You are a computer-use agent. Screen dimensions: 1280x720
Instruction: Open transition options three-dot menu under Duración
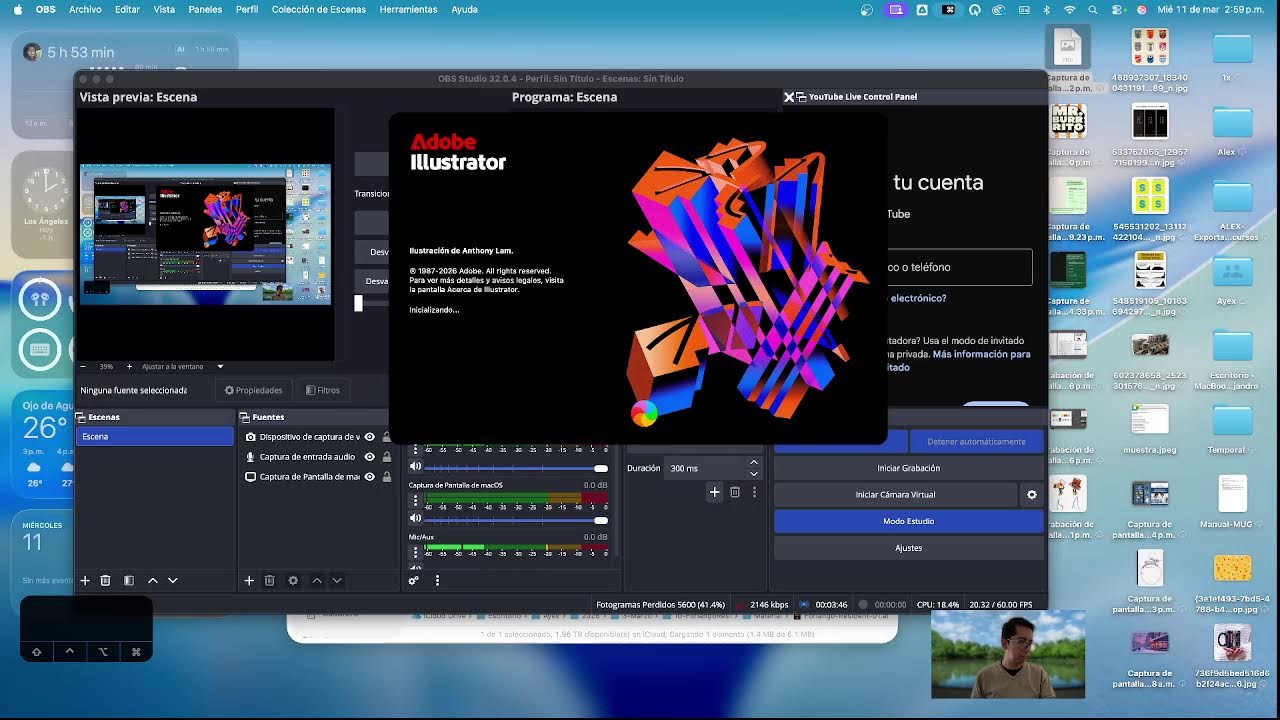pos(754,492)
